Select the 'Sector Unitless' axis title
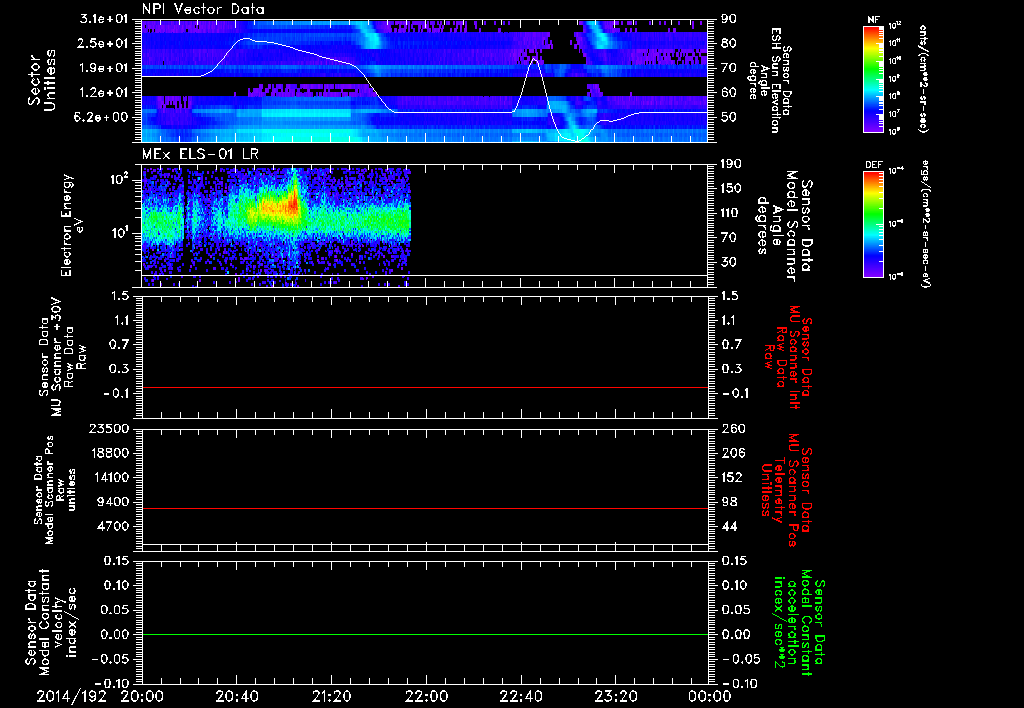The image size is (1024, 708). click(42, 80)
